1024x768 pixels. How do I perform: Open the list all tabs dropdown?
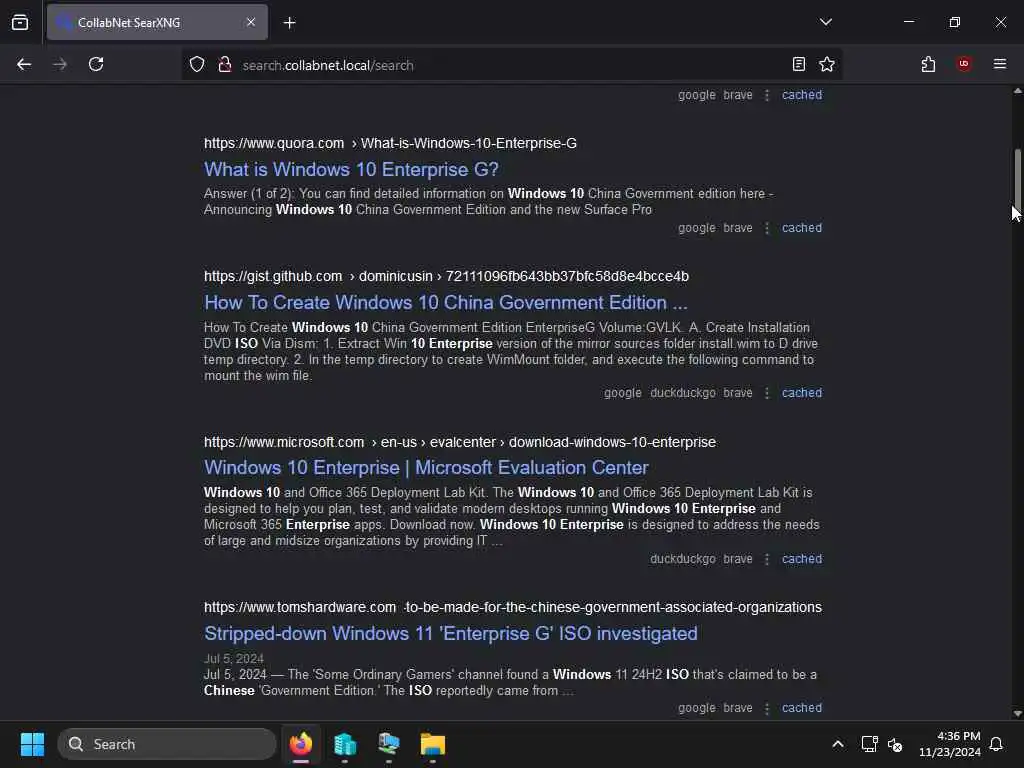click(x=825, y=22)
